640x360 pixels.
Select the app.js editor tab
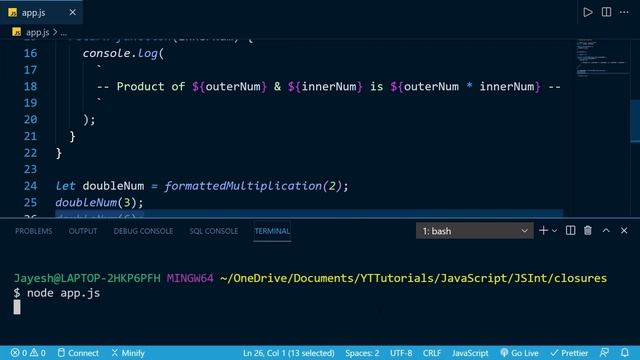tap(41, 13)
